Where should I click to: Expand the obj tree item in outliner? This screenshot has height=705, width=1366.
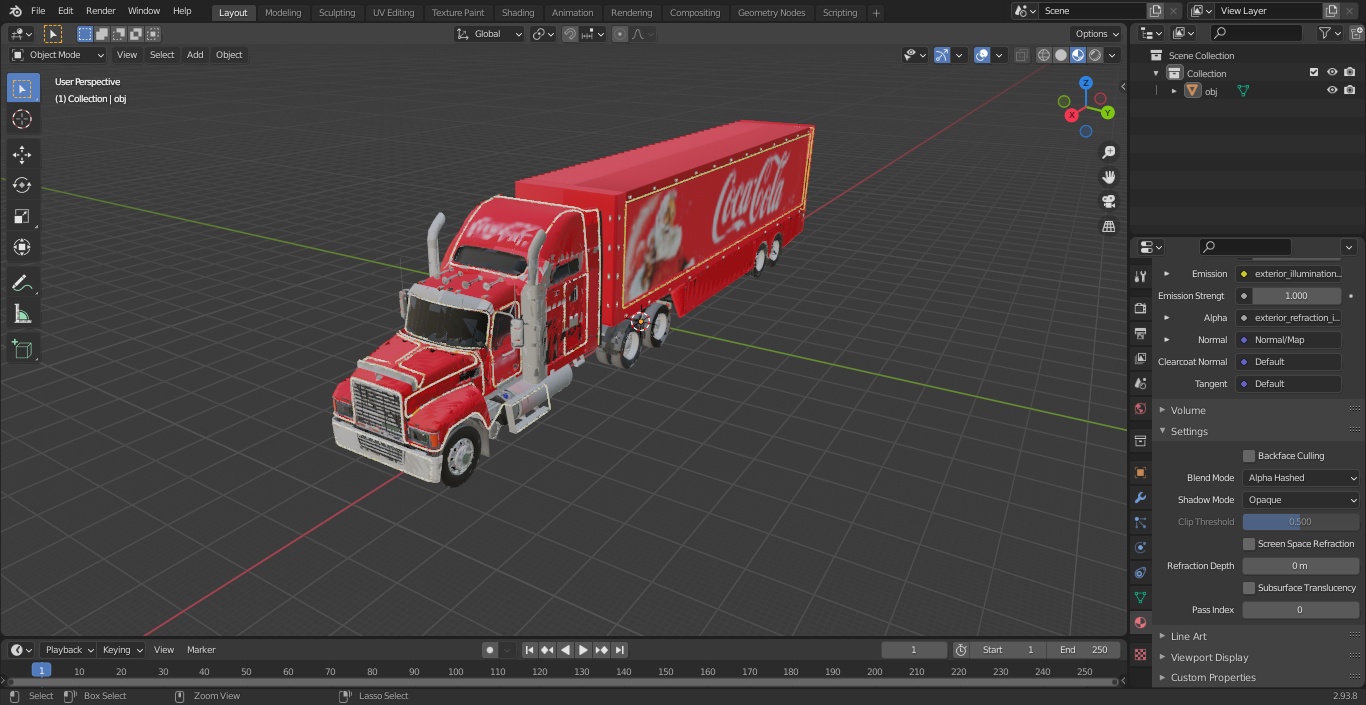pyautogui.click(x=1174, y=91)
